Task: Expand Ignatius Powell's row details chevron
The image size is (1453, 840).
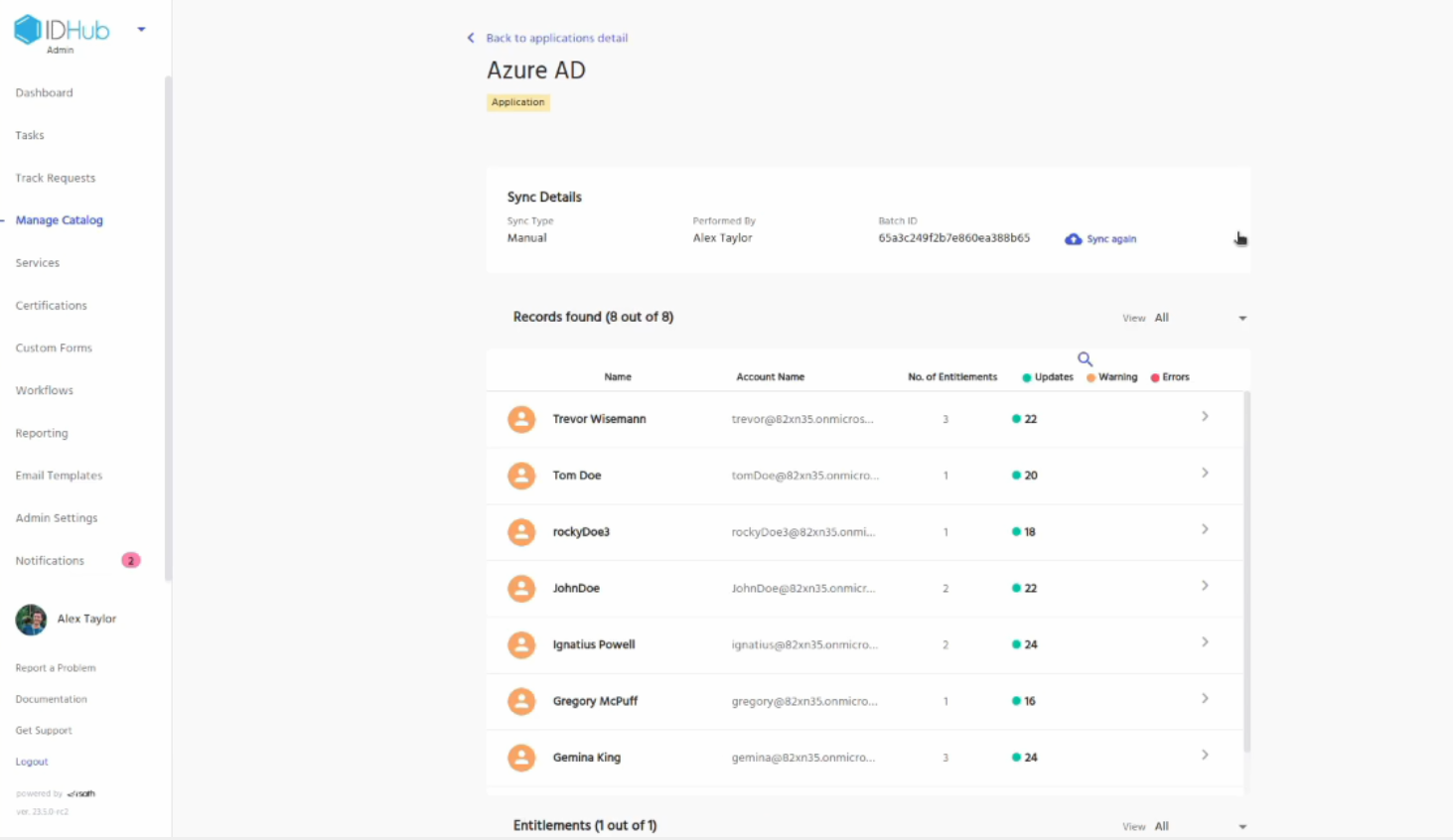Action: (x=1205, y=642)
